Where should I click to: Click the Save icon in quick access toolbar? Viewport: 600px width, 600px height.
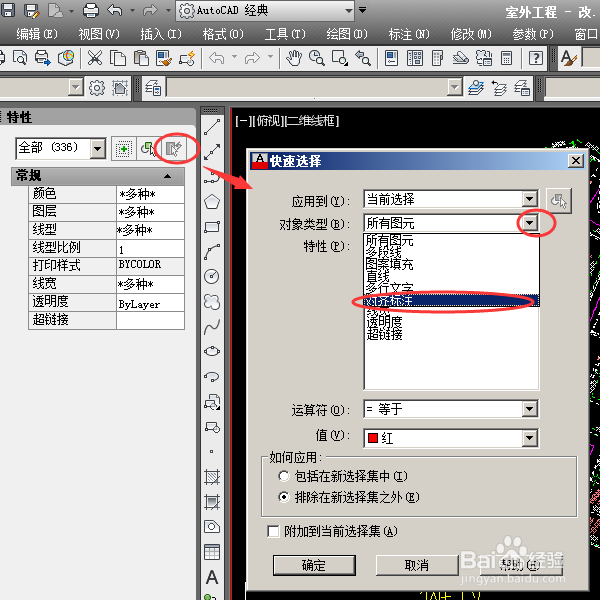[x=8, y=10]
